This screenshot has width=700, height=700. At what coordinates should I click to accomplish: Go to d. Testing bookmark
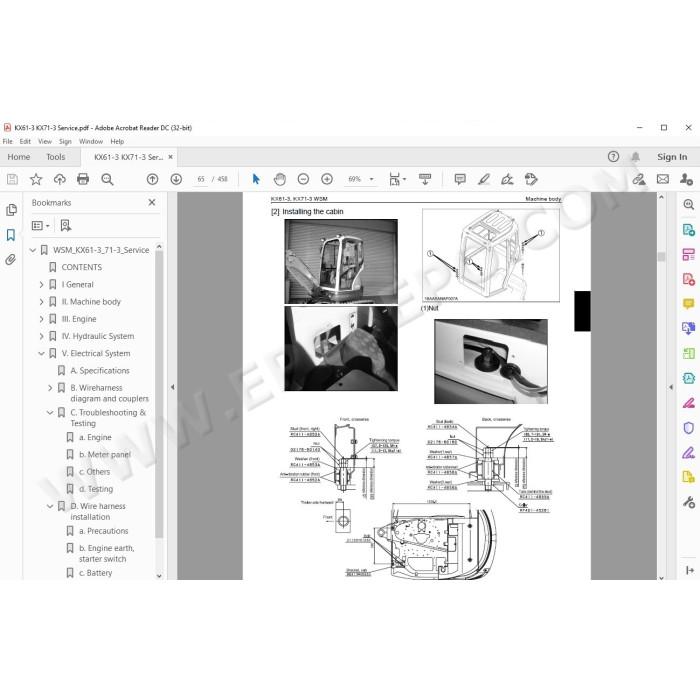coord(96,489)
